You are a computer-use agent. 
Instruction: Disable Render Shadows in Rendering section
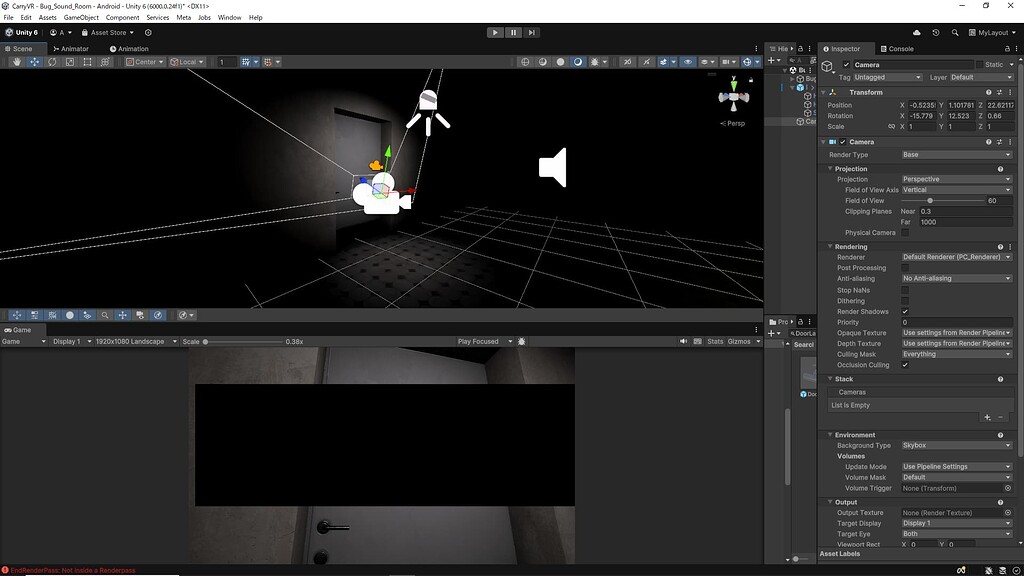pos(904,311)
